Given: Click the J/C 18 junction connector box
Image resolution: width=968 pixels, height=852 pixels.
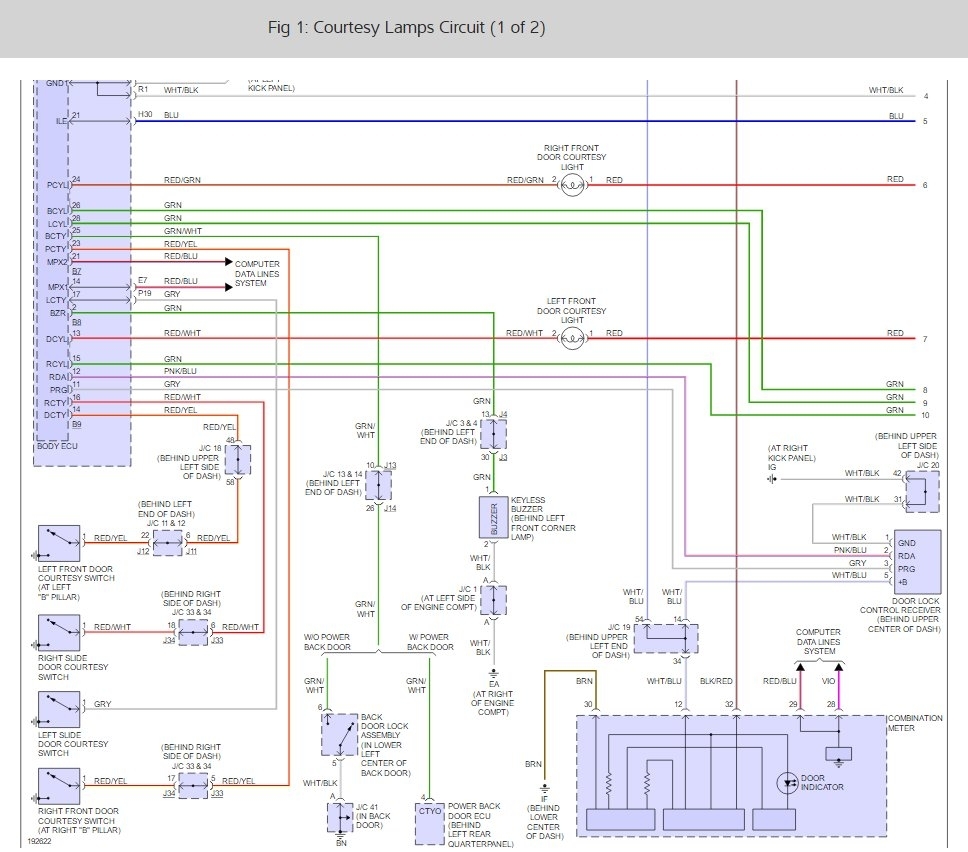Looking at the screenshot, I should [238, 460].
